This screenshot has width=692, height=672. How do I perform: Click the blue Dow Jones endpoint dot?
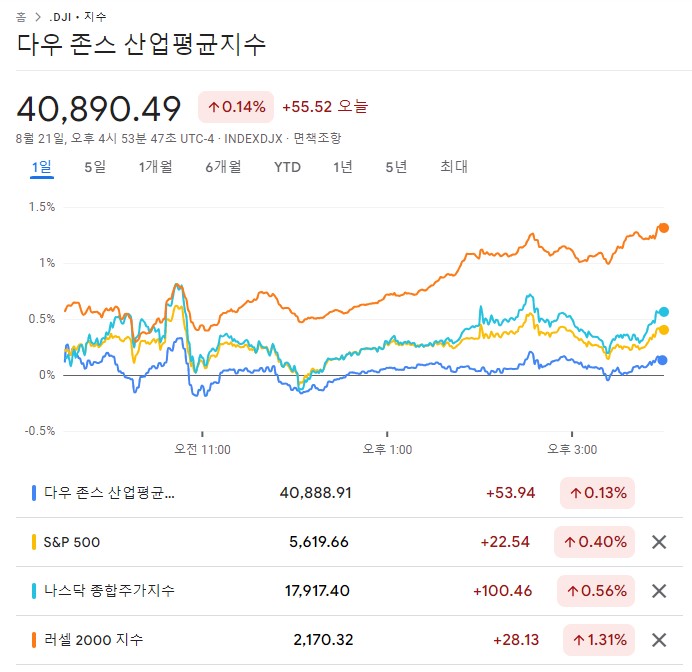point(662,360)
